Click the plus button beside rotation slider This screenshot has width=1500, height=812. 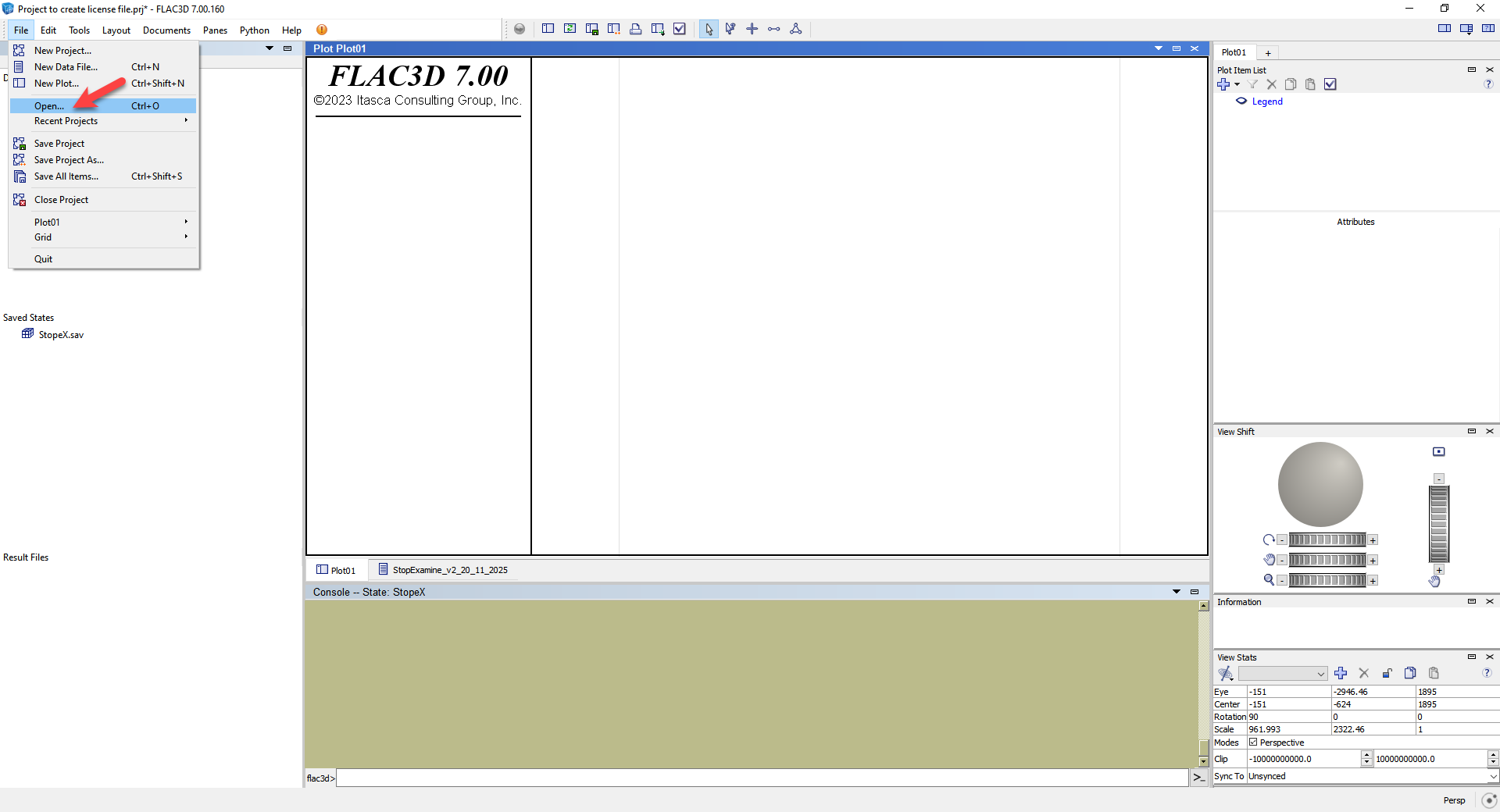click(1373, 540)
